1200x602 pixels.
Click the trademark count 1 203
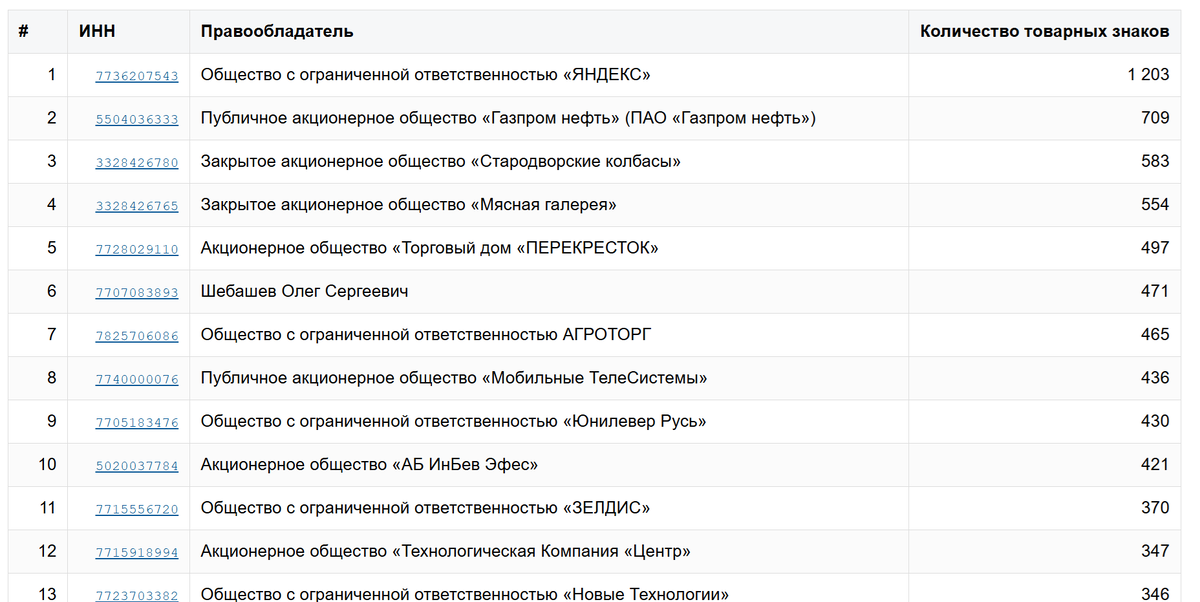pyautogui.click(x=1148, y=75)
